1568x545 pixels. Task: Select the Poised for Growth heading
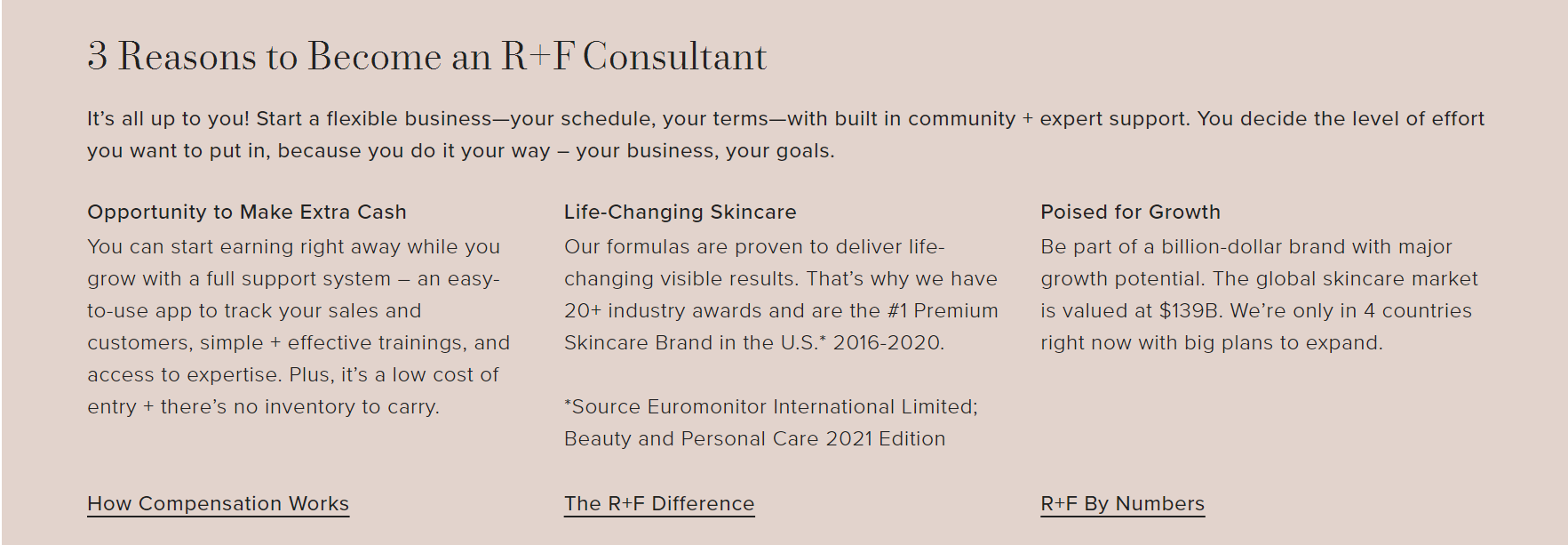(x=1130, y=212)
